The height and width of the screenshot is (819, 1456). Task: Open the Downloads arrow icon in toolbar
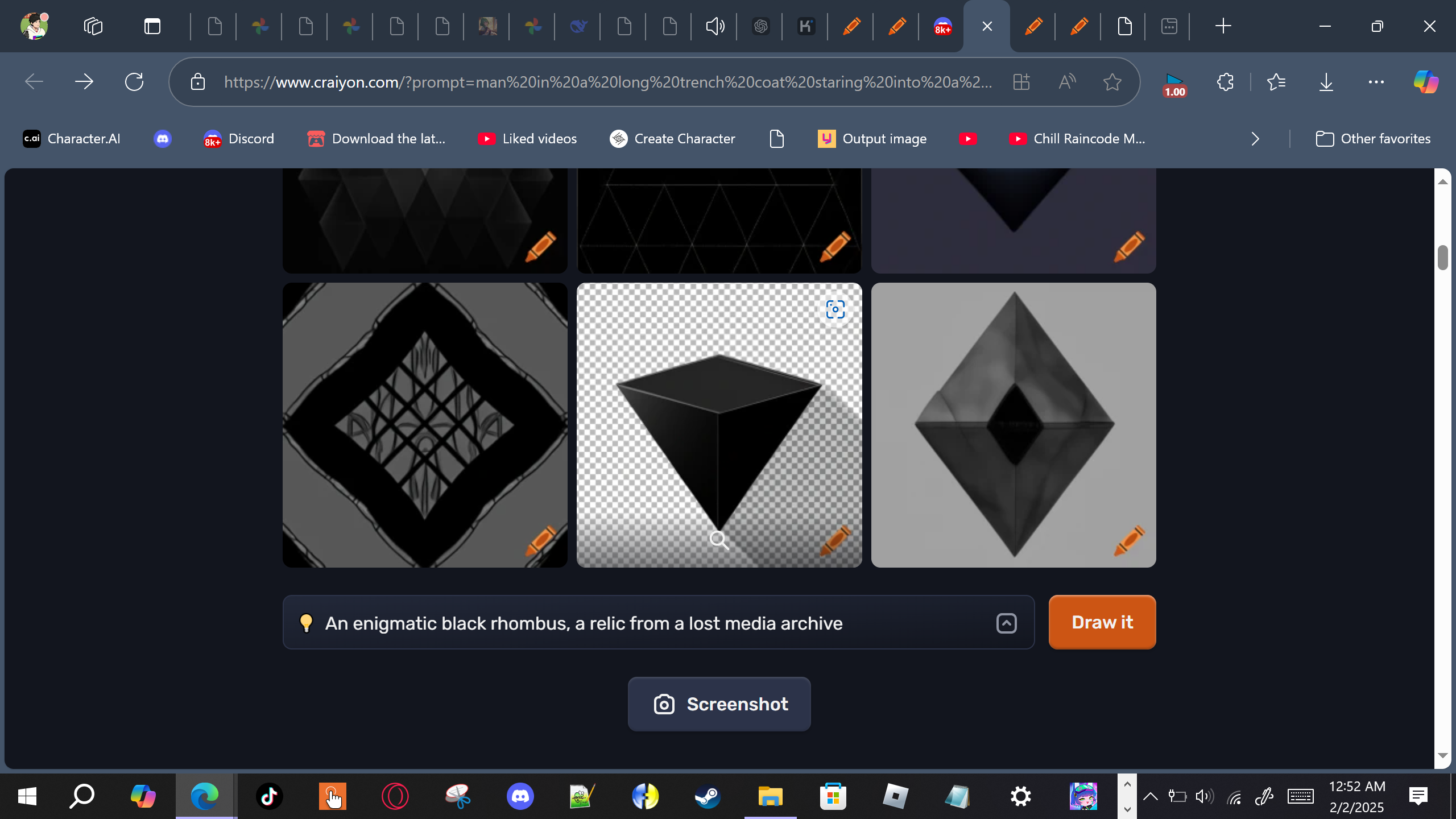tap(1326, 82)
